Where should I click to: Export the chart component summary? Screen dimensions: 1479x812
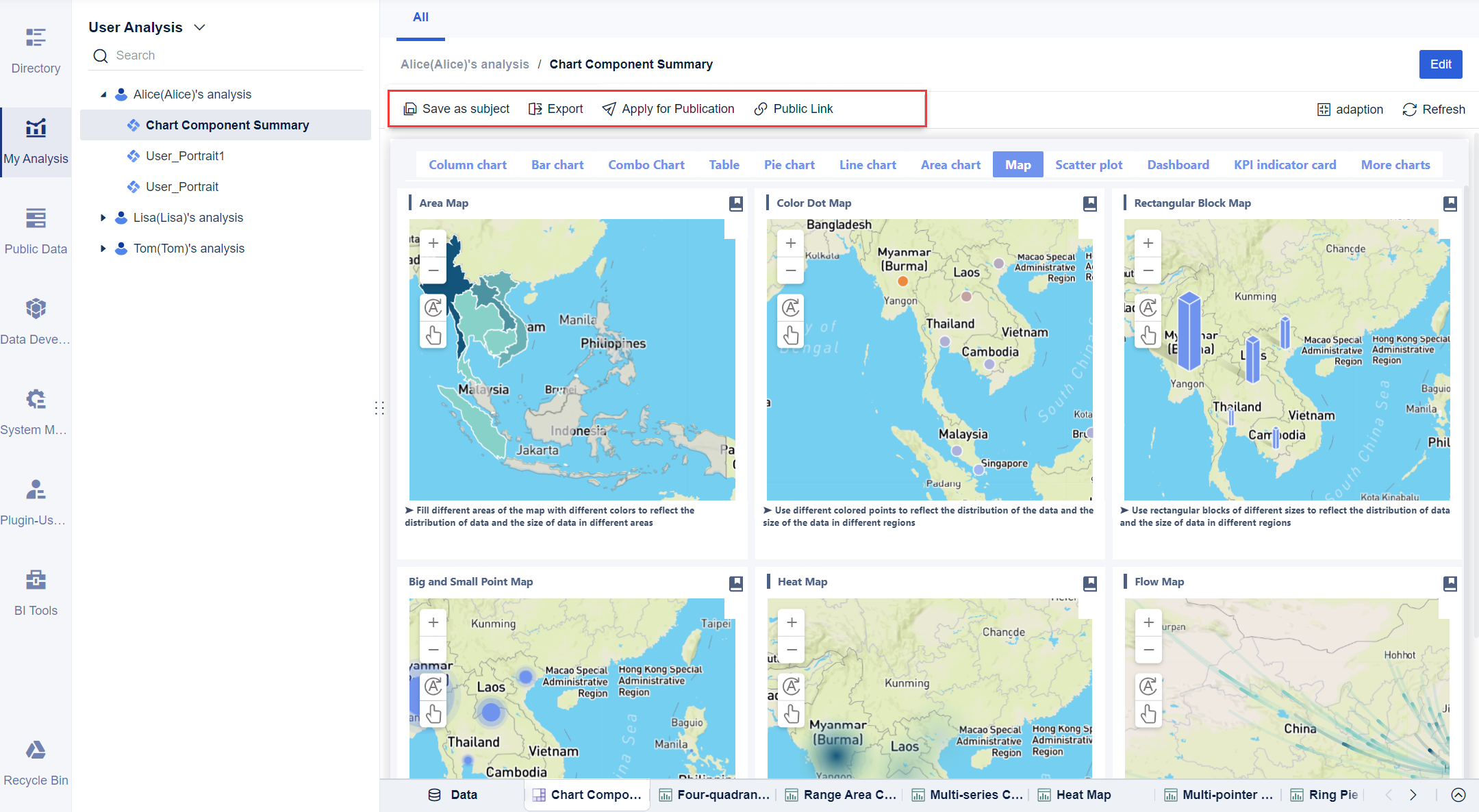(x=555, y=108)
